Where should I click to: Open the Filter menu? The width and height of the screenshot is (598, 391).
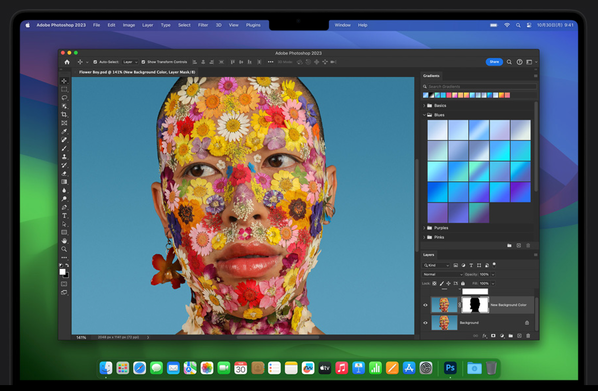point(203,25)
